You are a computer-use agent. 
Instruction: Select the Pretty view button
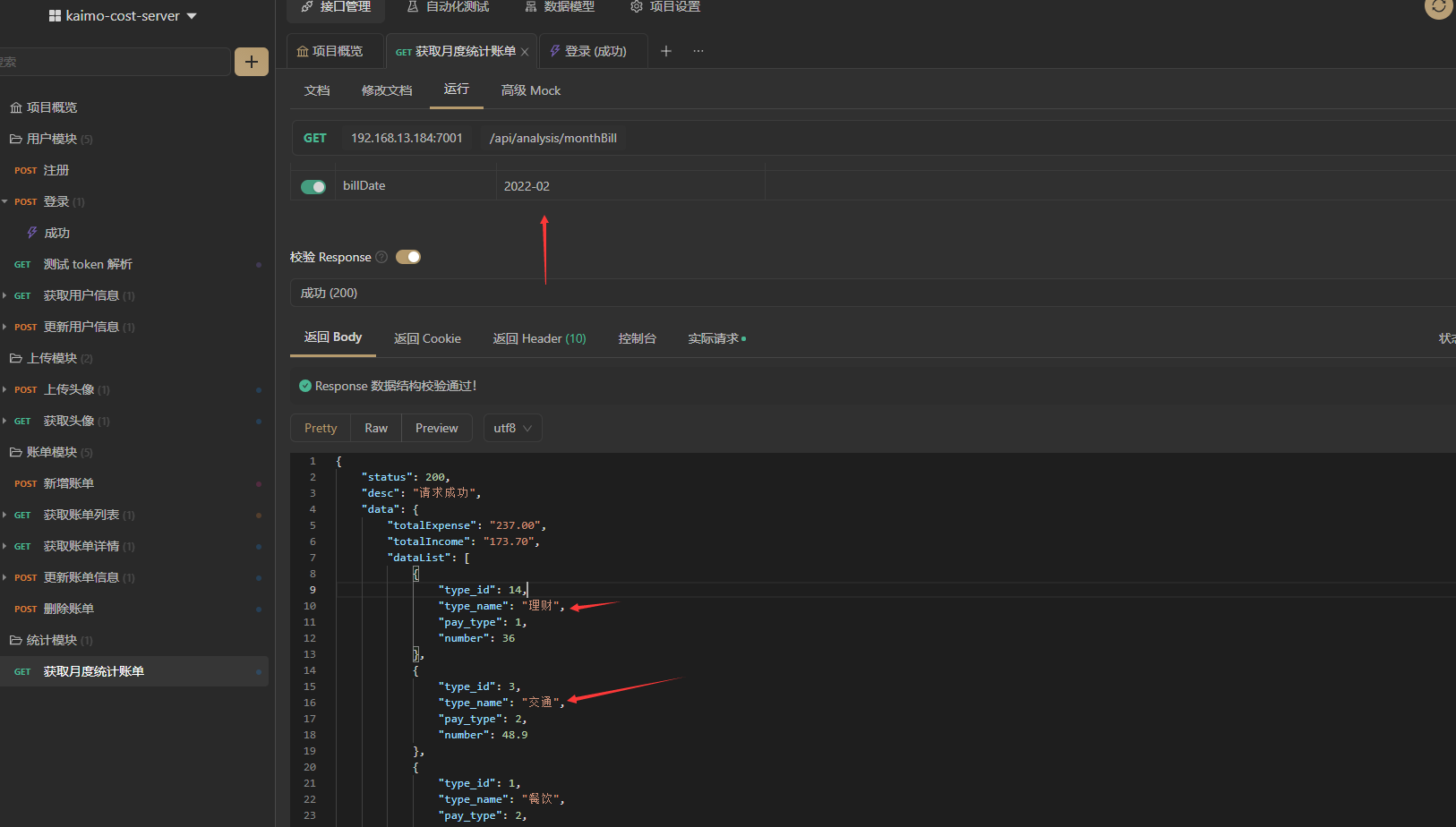click(x=321, y=428)
